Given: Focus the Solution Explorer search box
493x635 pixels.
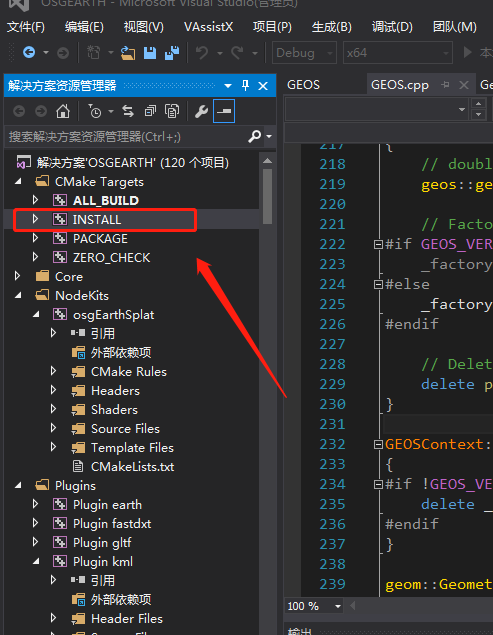Looking at the screenshot, I should coord(126,136).
